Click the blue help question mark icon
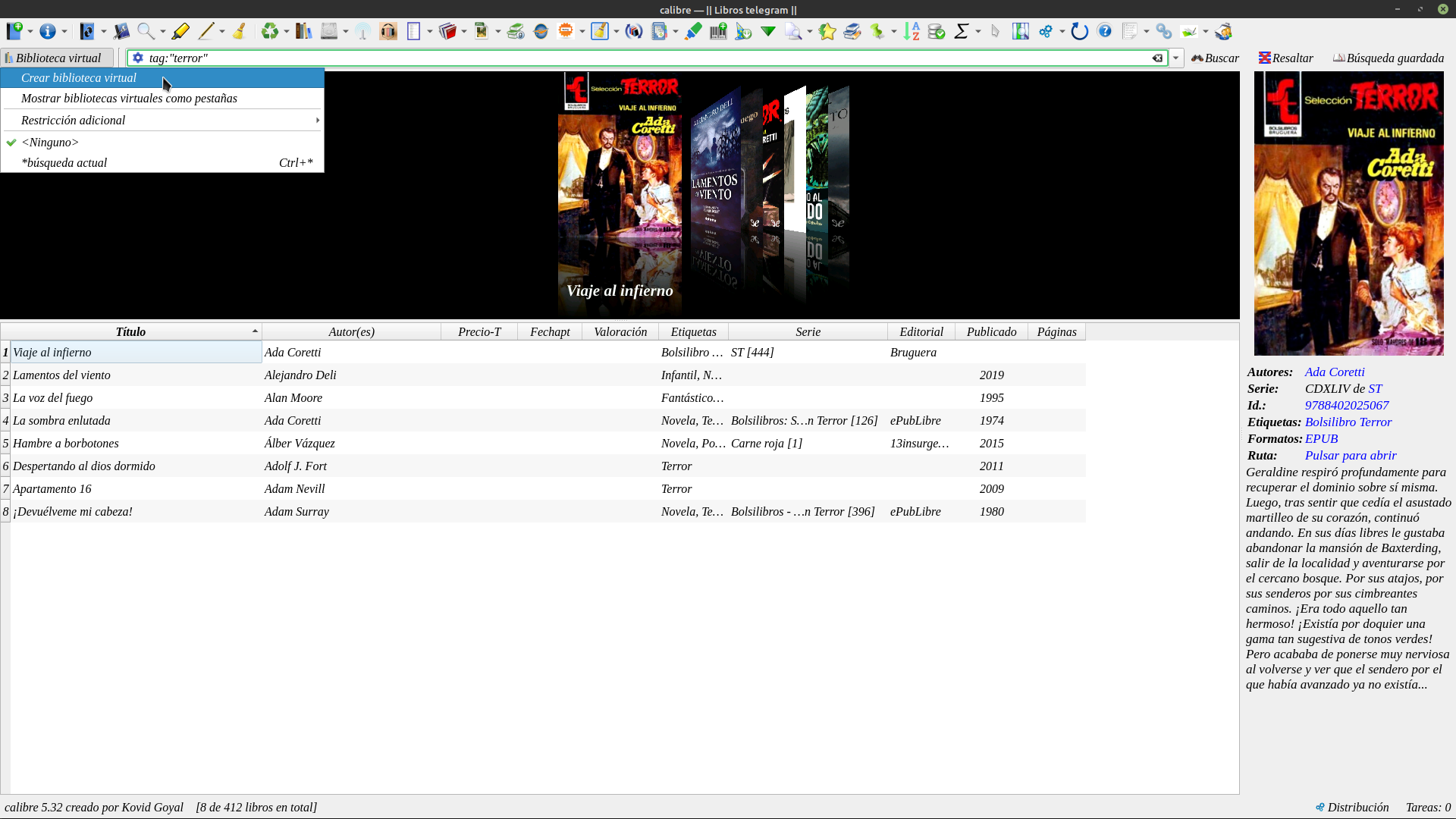This screenshot has height=819, width=1456. pos(1105,31)
